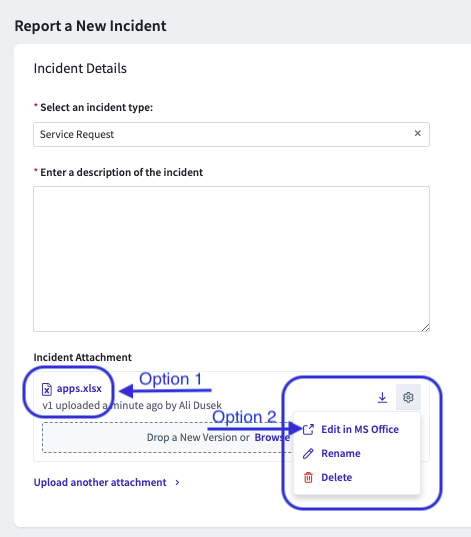Image resolution: width=471 pixels, height=537 pixels.
Task: Open the apps.xlsx file link
Action: click(x=79, y=388)
